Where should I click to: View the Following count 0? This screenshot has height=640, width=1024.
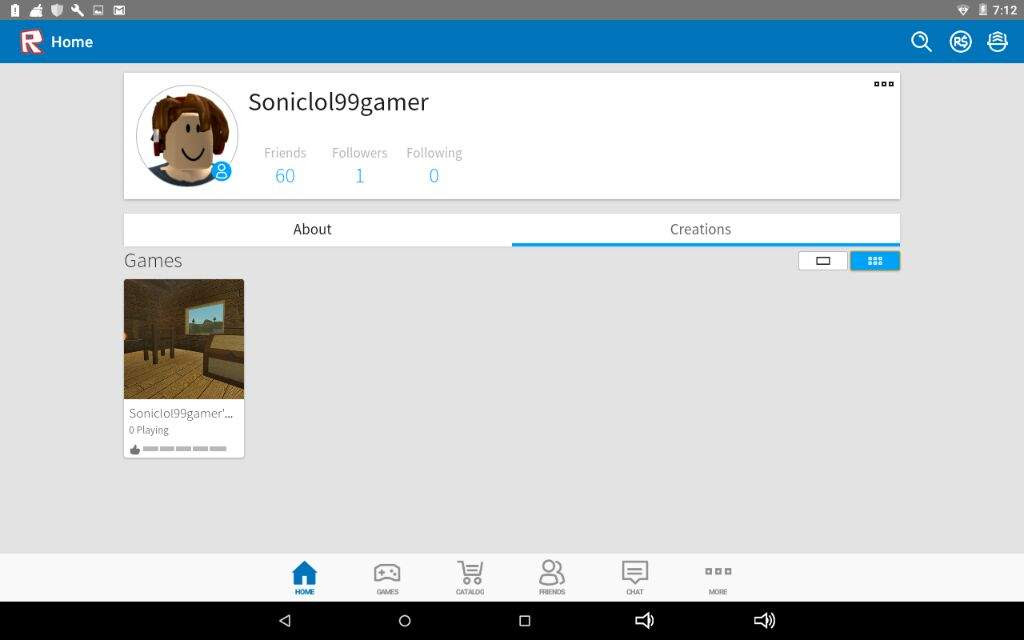point(434,176)
